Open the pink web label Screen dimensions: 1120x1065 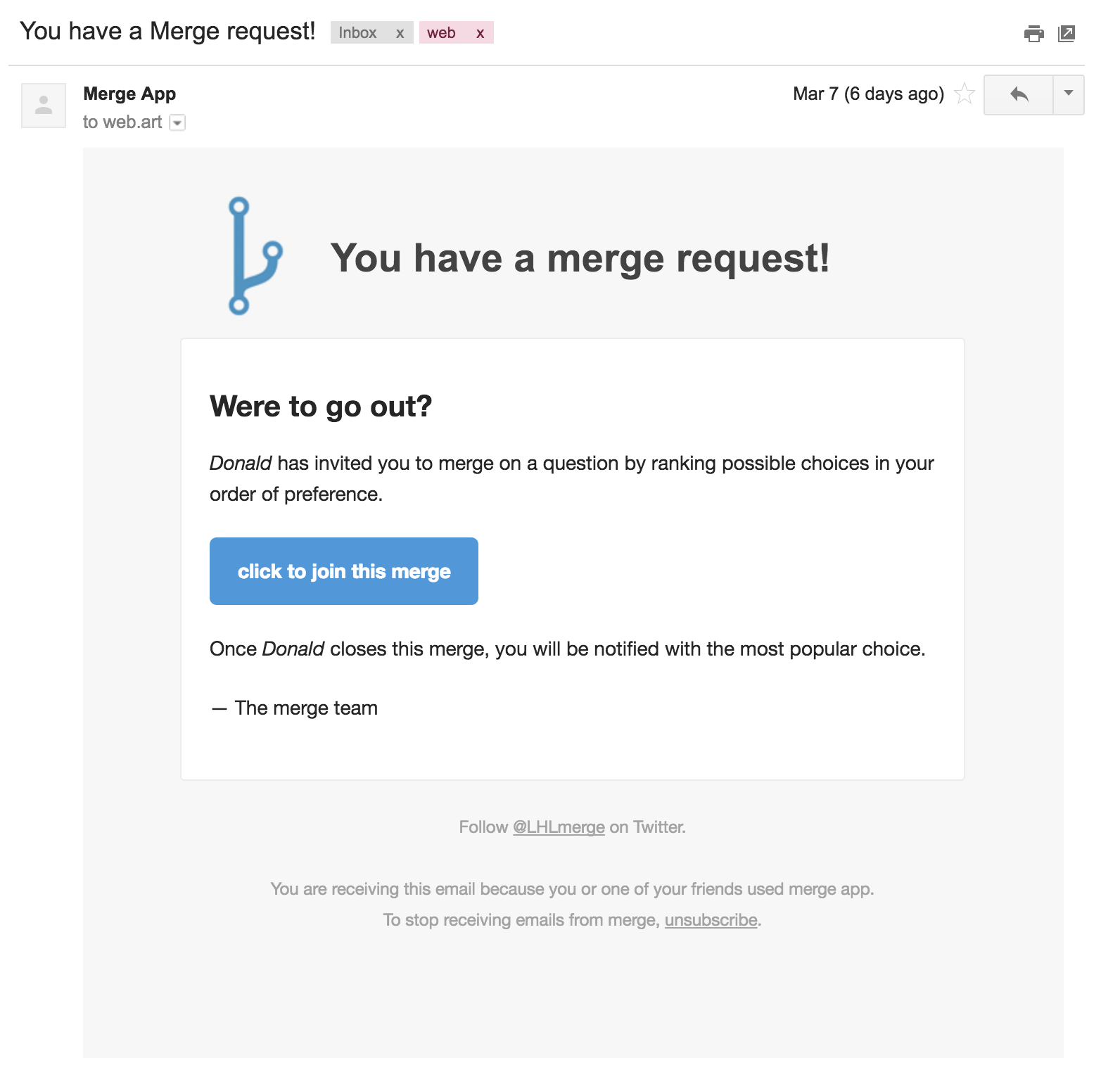click(441, 33)
